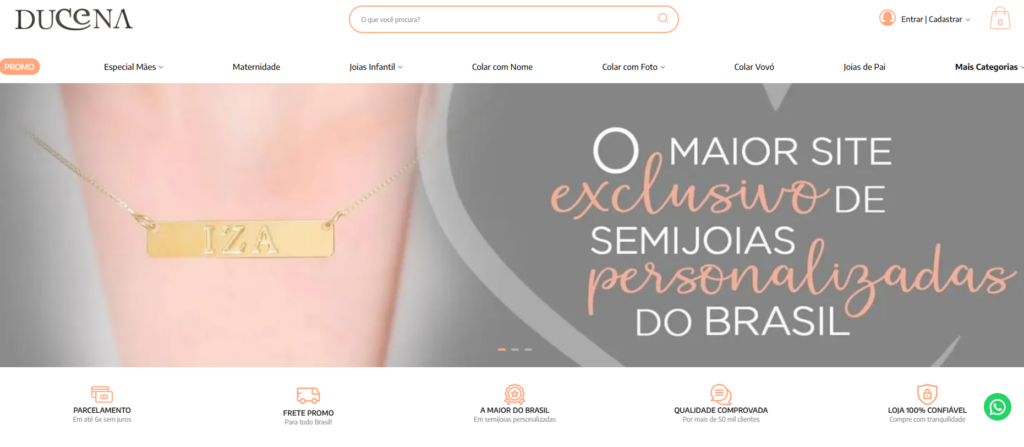The height and width of the screenshot is (447, 1024).
Task: Click the PROMO pill button
Action: pyautogui.click(x=19, y=67)
